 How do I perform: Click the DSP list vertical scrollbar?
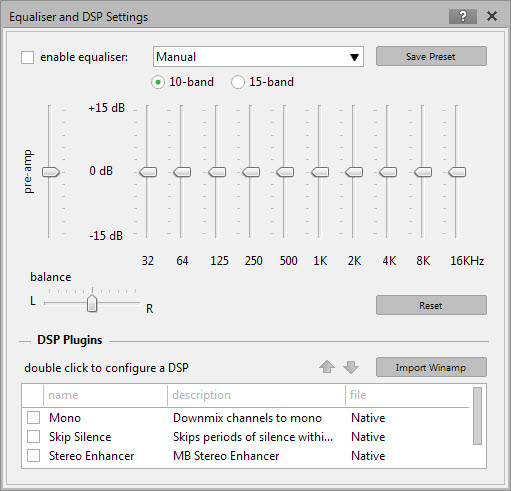point(477,416)
